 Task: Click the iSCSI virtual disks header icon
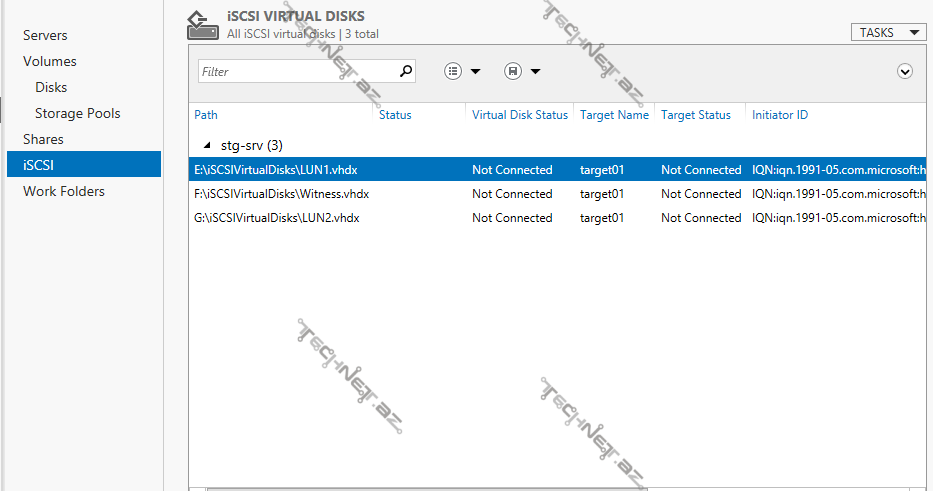coord(203,25)
